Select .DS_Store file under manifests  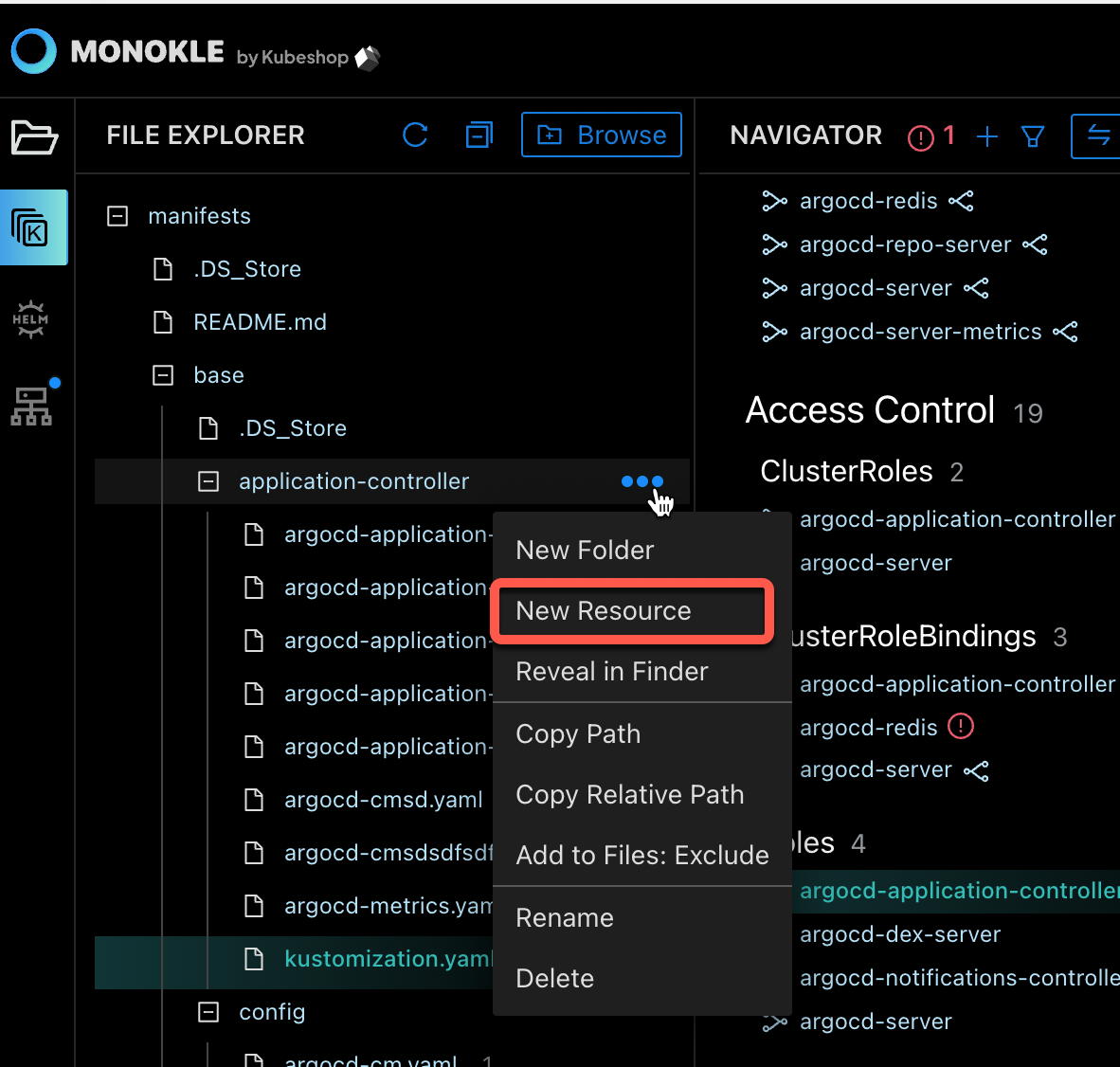(247, 269)
